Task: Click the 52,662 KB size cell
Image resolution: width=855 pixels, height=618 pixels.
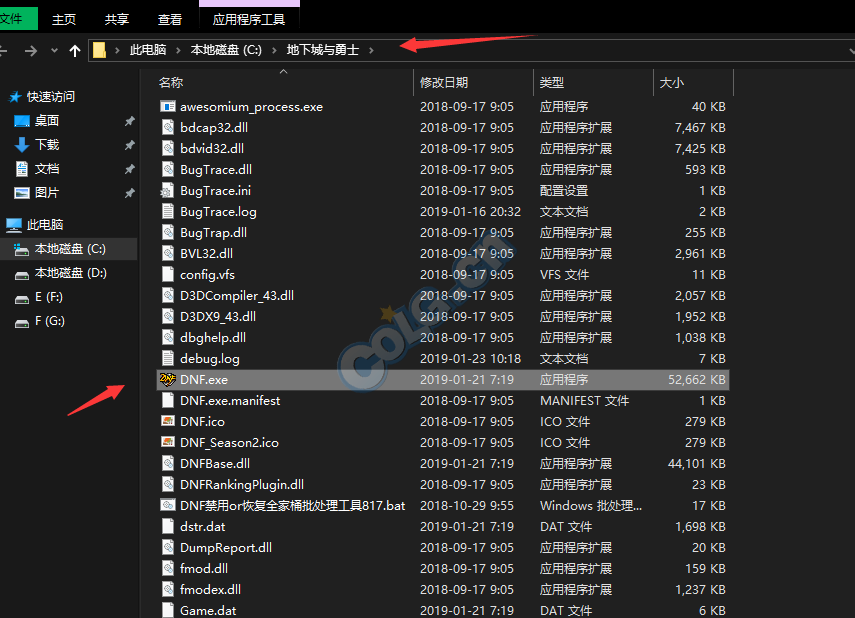Action: [x=697, y=380]
